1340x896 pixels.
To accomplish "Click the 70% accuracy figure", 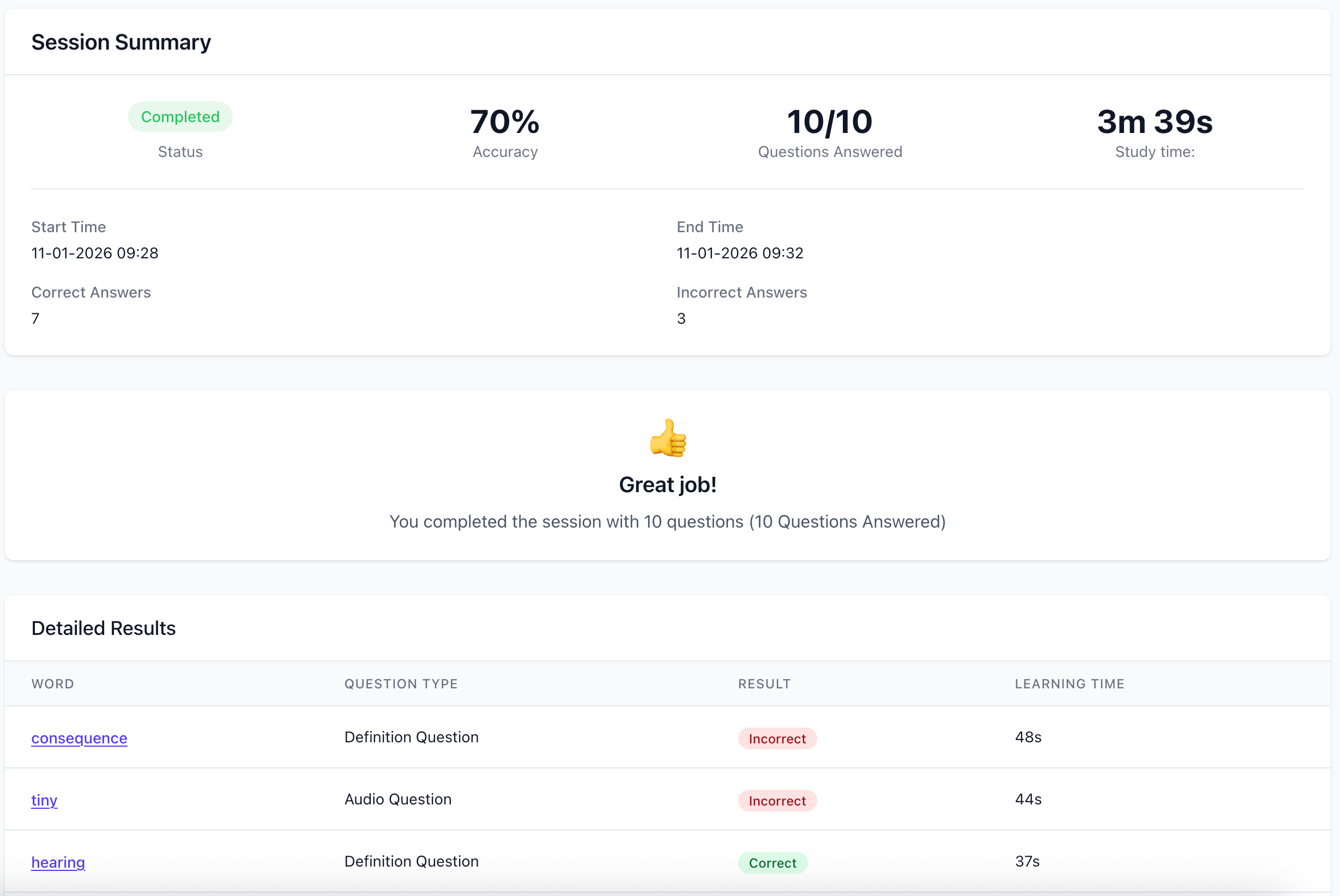I will (x=505, y=122).
